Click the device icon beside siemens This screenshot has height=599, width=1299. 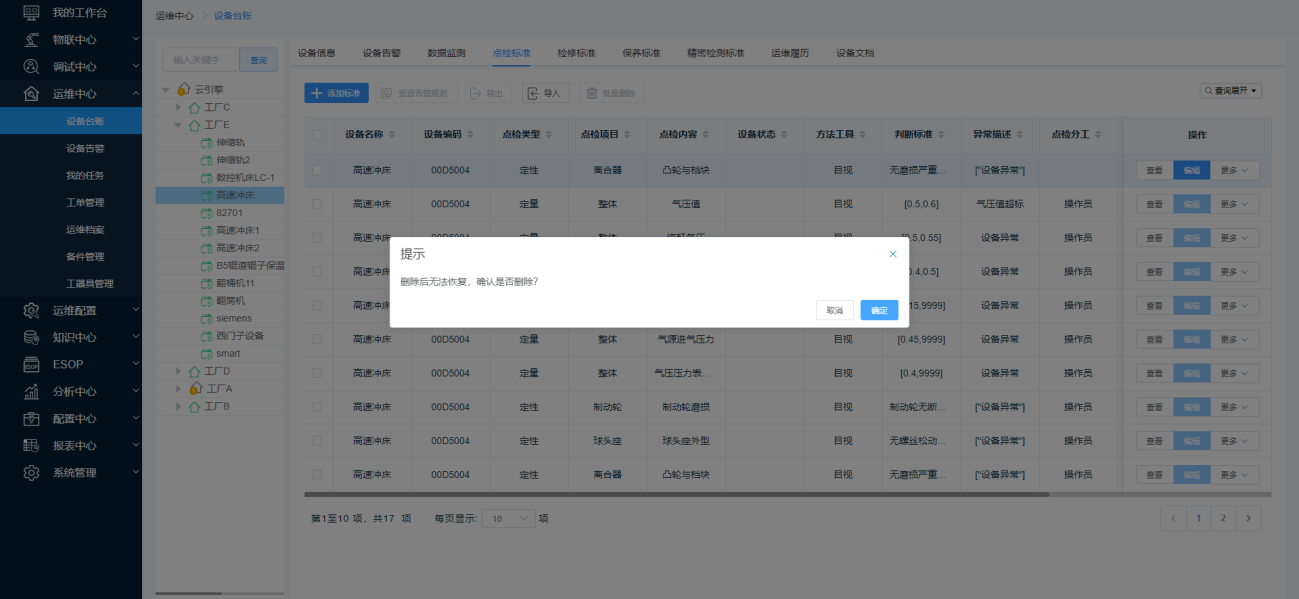coord(207,318)
